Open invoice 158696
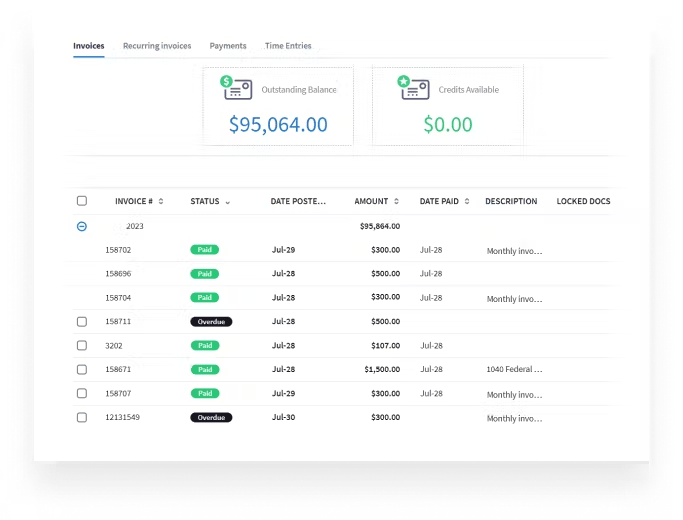Viewport: 683px width, 520px height. click(x=118, y=274)
